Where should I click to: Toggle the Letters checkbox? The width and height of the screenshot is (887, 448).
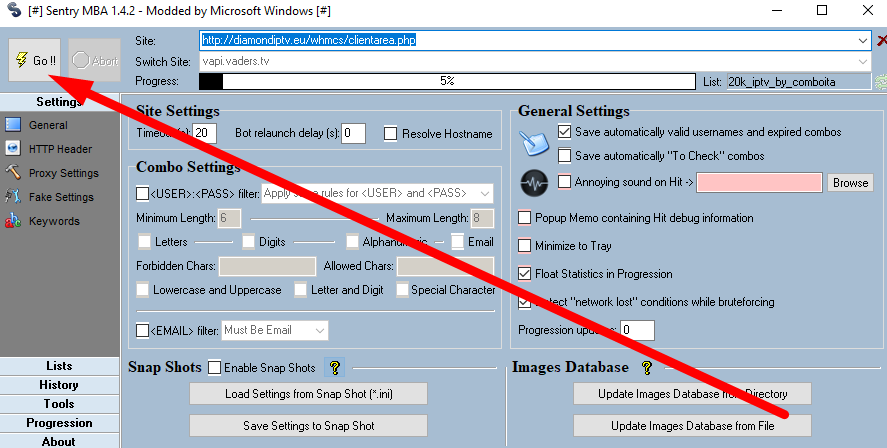[144, 242]
